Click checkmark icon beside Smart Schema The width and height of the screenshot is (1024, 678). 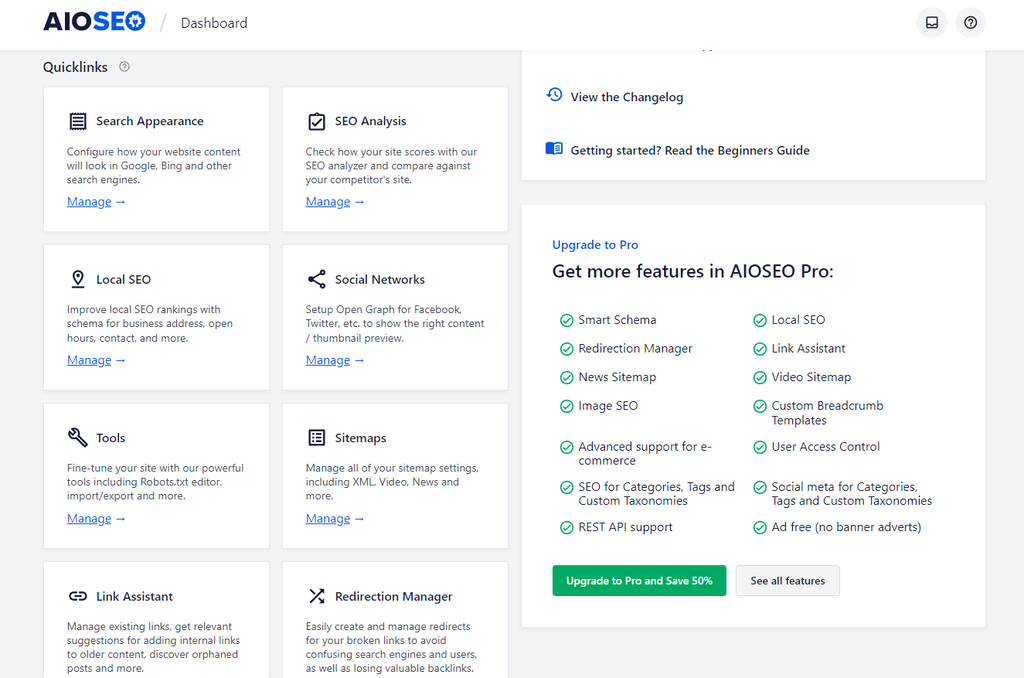click(566, 320)
